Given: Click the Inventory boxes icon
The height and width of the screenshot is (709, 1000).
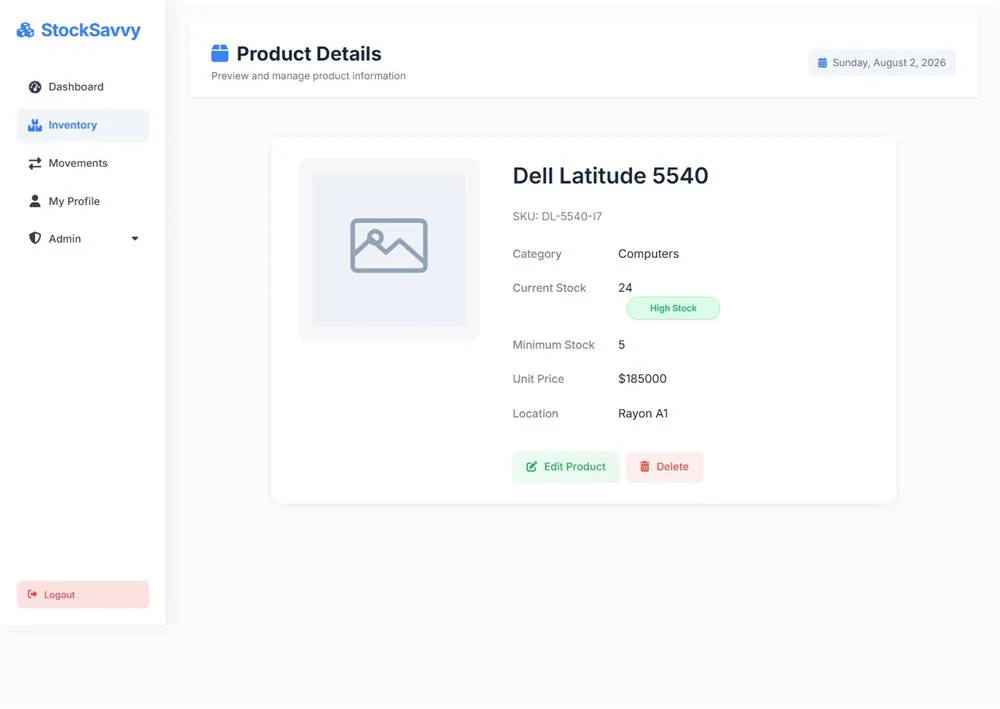Looking at the screenshot, I should point(35,125).
